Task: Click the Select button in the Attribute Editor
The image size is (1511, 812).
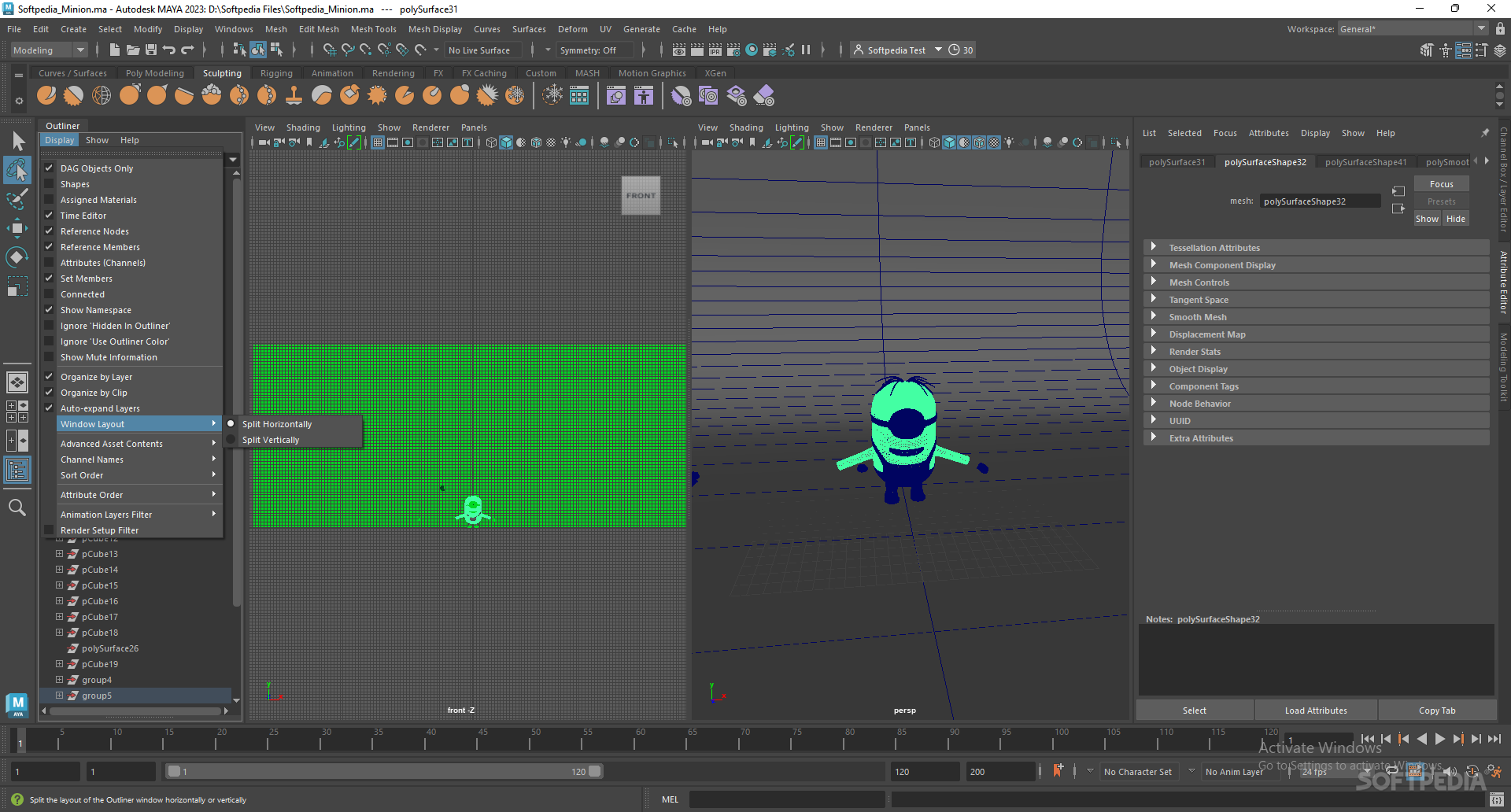Action: click(x=1194, y=710)
